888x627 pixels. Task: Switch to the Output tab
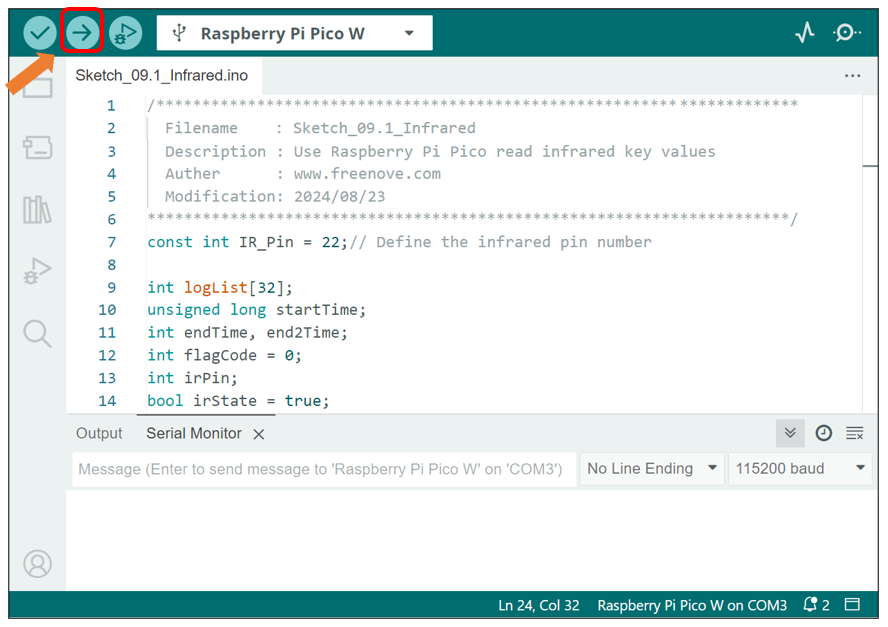99,433
